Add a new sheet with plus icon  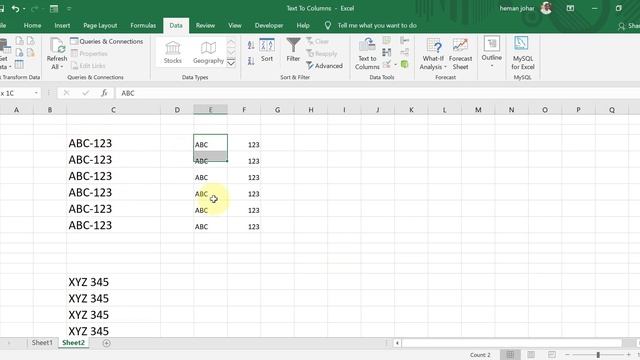coord(107,343)
